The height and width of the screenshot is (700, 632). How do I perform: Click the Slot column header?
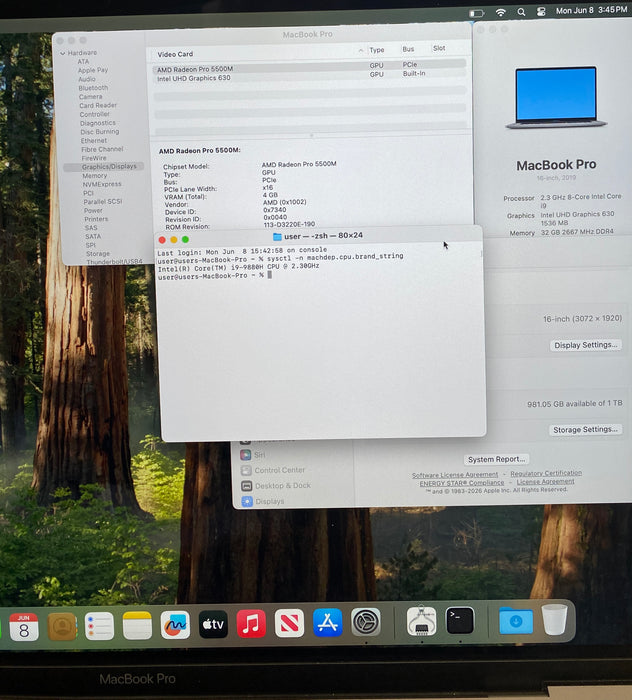pos(439,48)
